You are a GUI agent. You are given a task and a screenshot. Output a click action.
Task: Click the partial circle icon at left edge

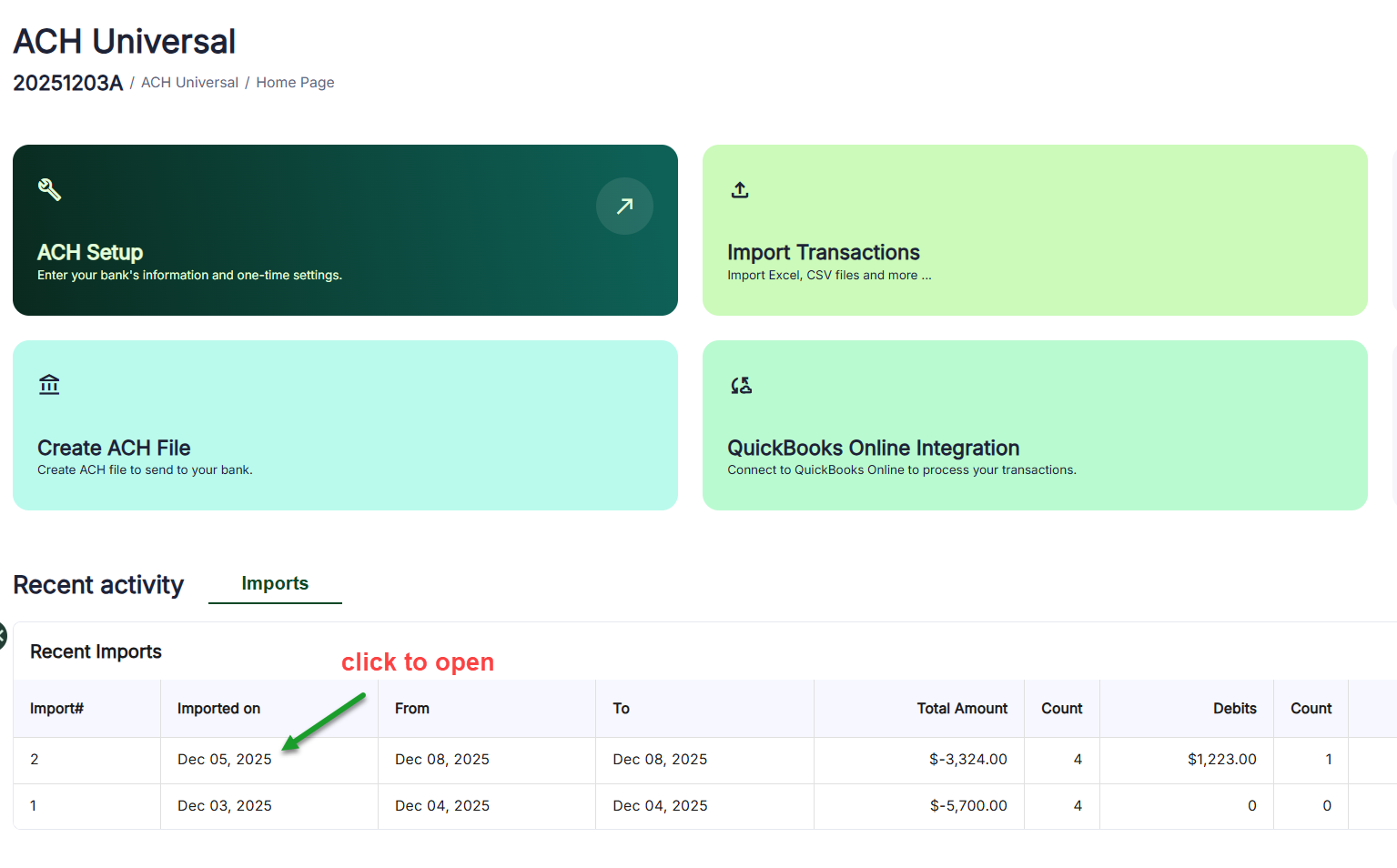pos(3,636)
